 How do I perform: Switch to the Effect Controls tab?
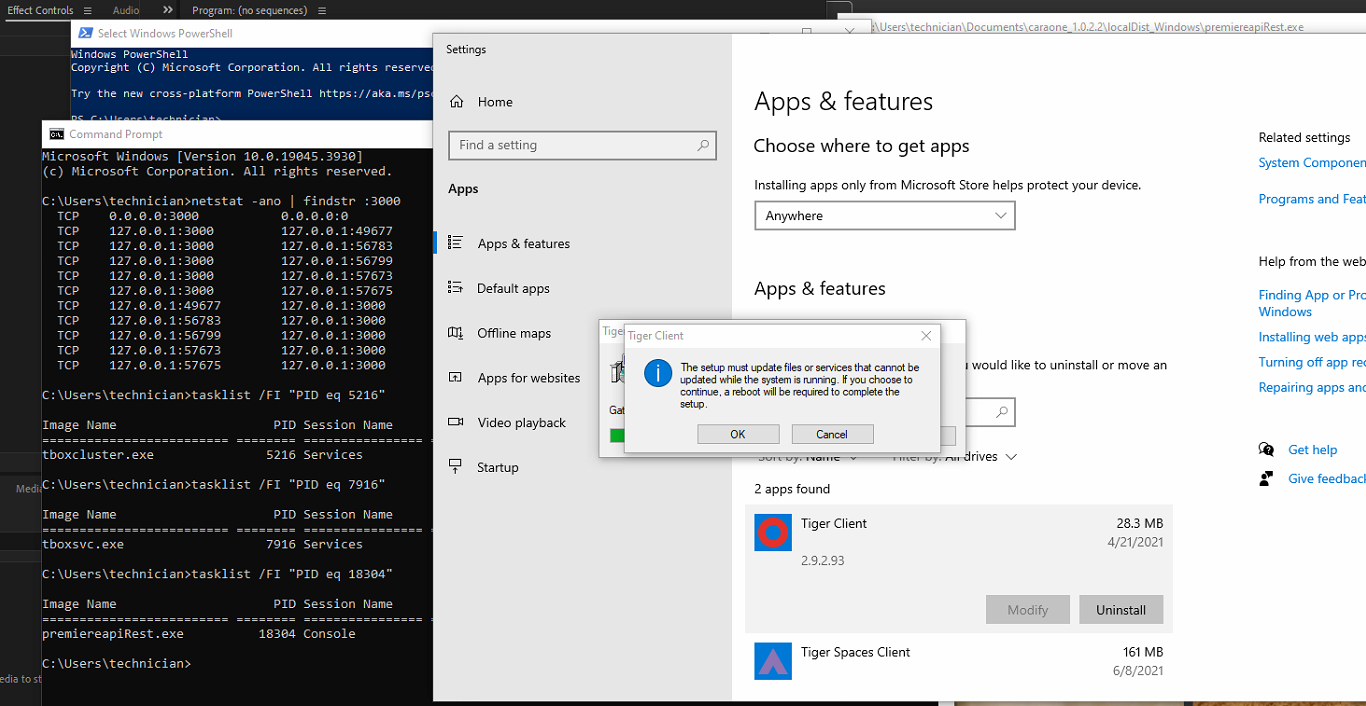pyautogui.click(x=40, y=10)
